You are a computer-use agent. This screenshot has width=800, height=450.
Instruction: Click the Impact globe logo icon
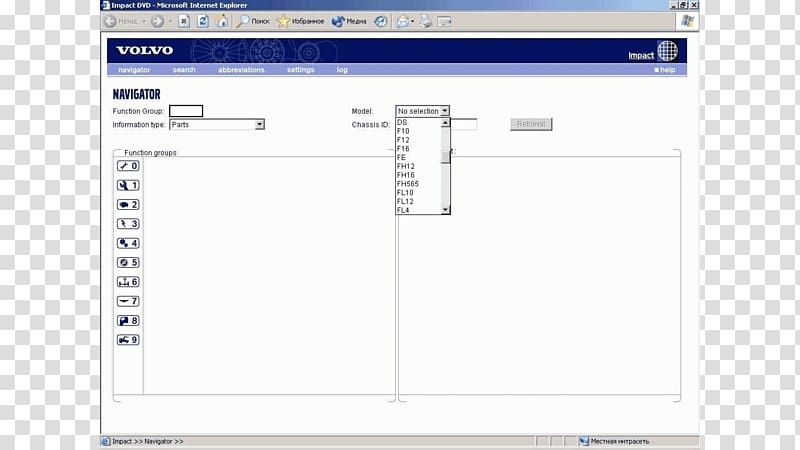[667, 51]
